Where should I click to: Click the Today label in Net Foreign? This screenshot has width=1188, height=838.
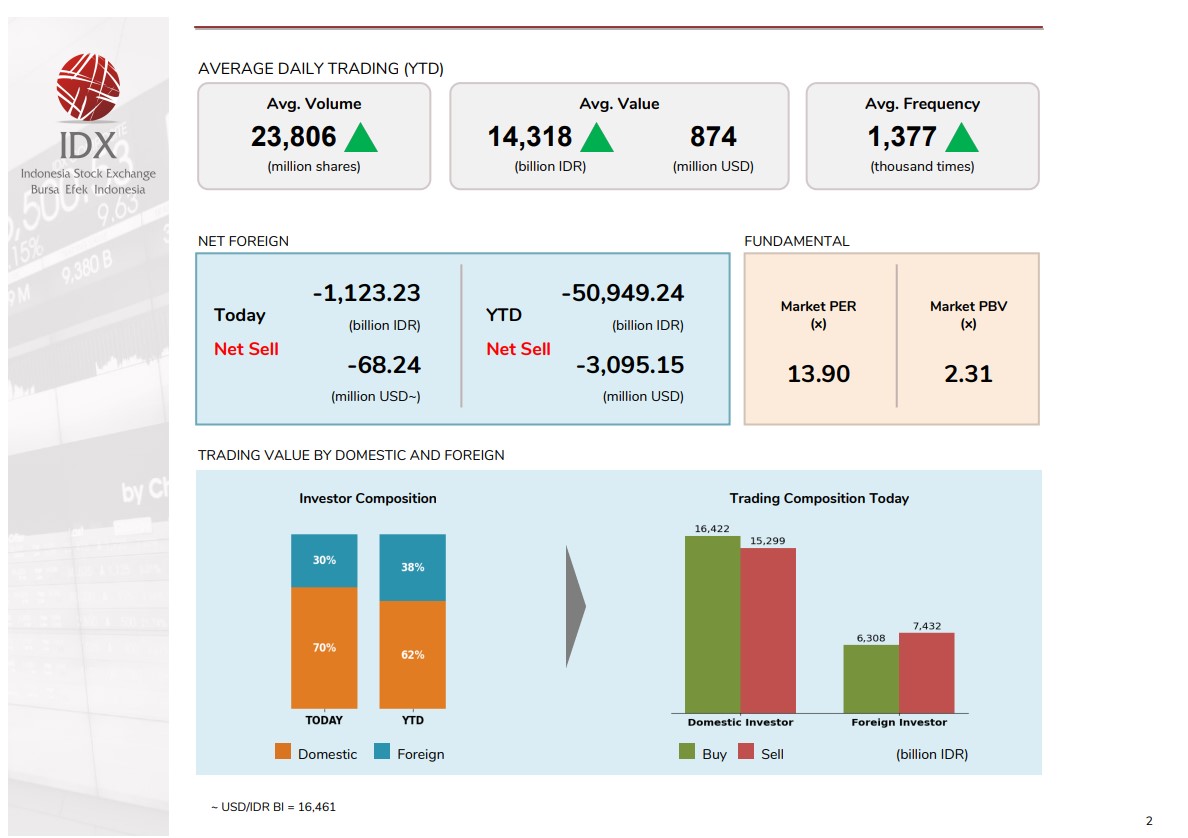click(x=239, y=315)
